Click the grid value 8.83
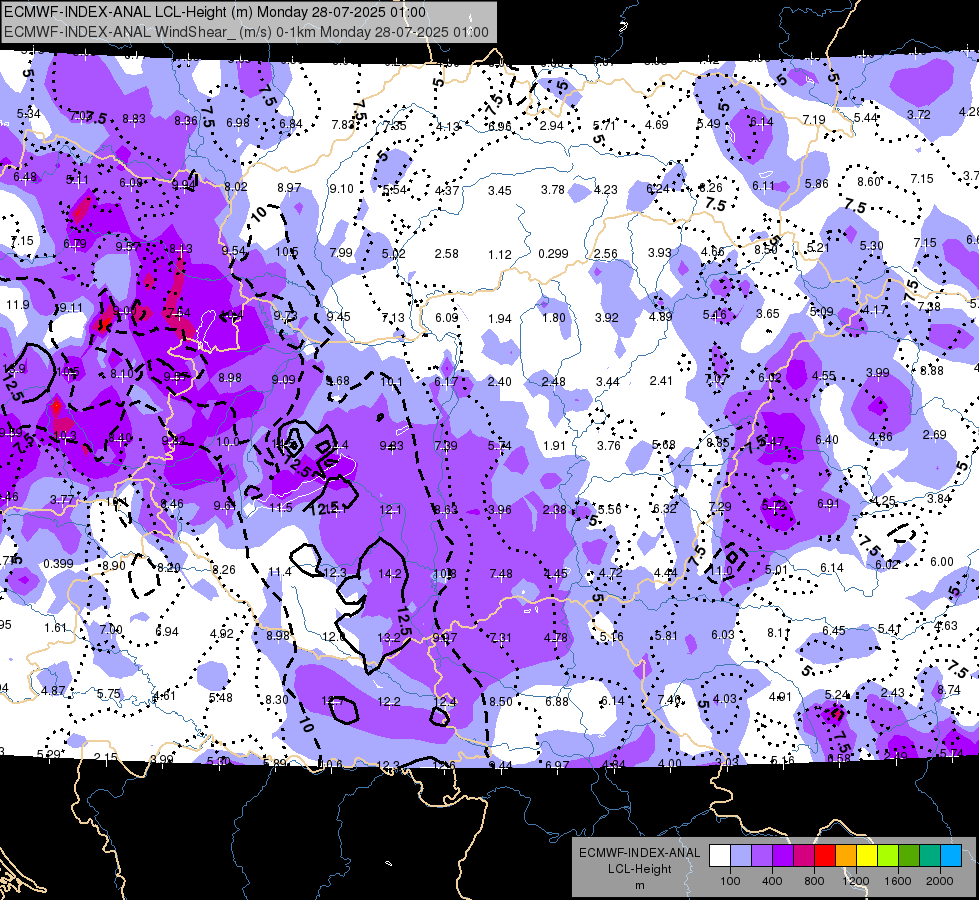Image resolution: width=979 pixels, height=900 pixels. pos(134,119)
